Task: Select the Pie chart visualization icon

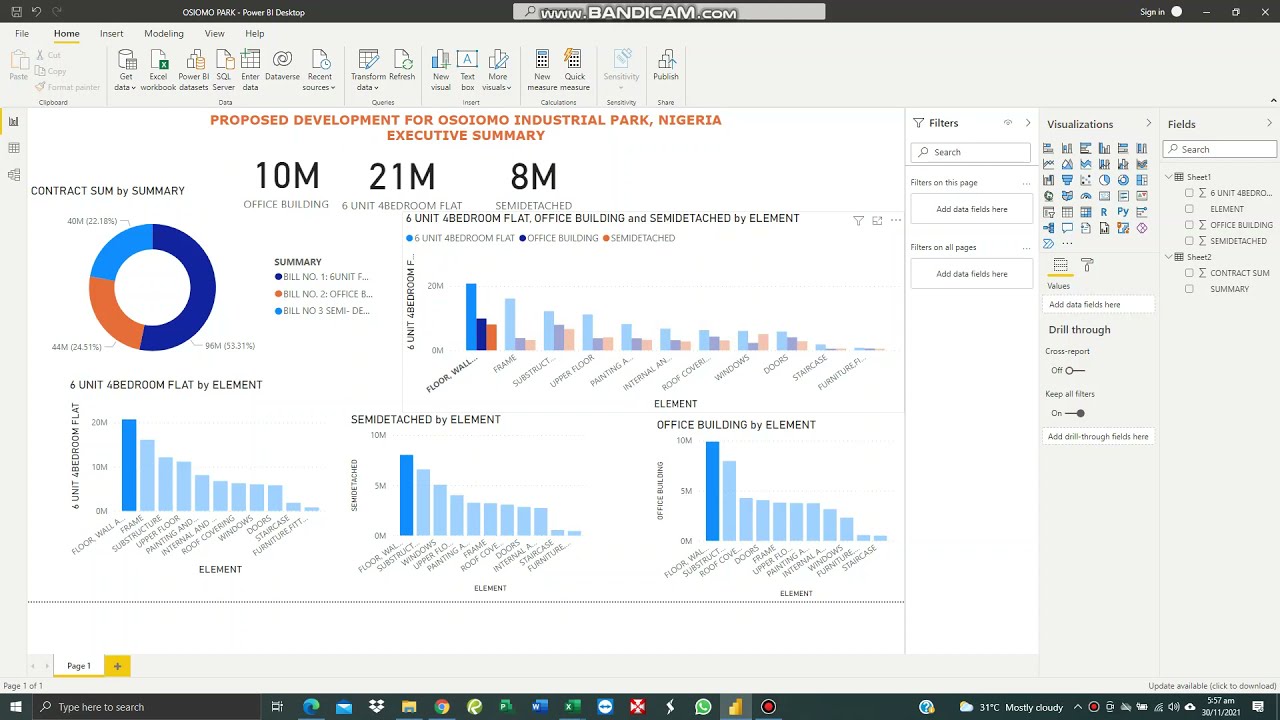Action: click(1104, 180)
